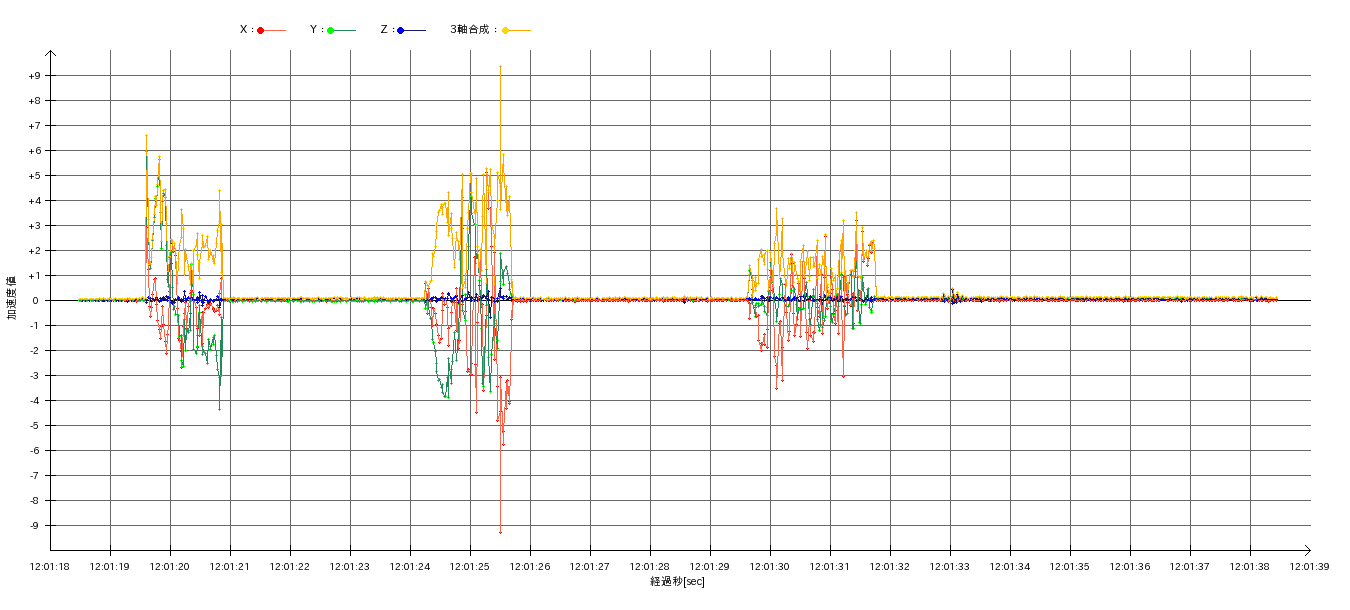
Task: Click the red X legend marker
Action: click(x=261, y=30)
